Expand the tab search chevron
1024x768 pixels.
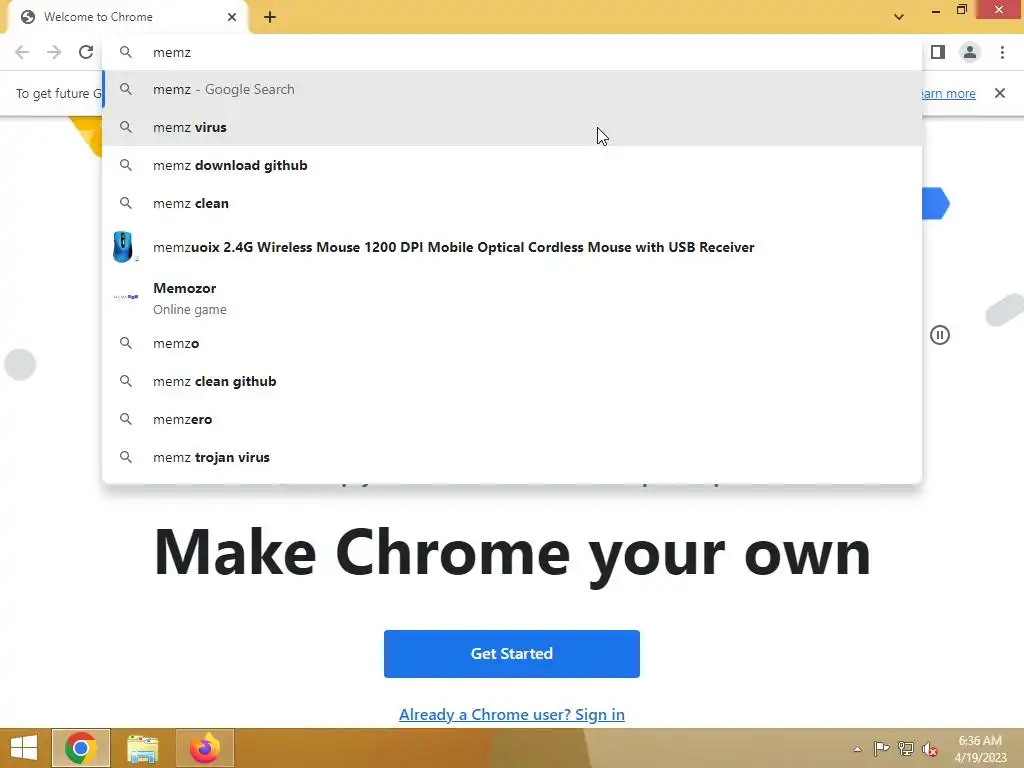tap(899, 17)
